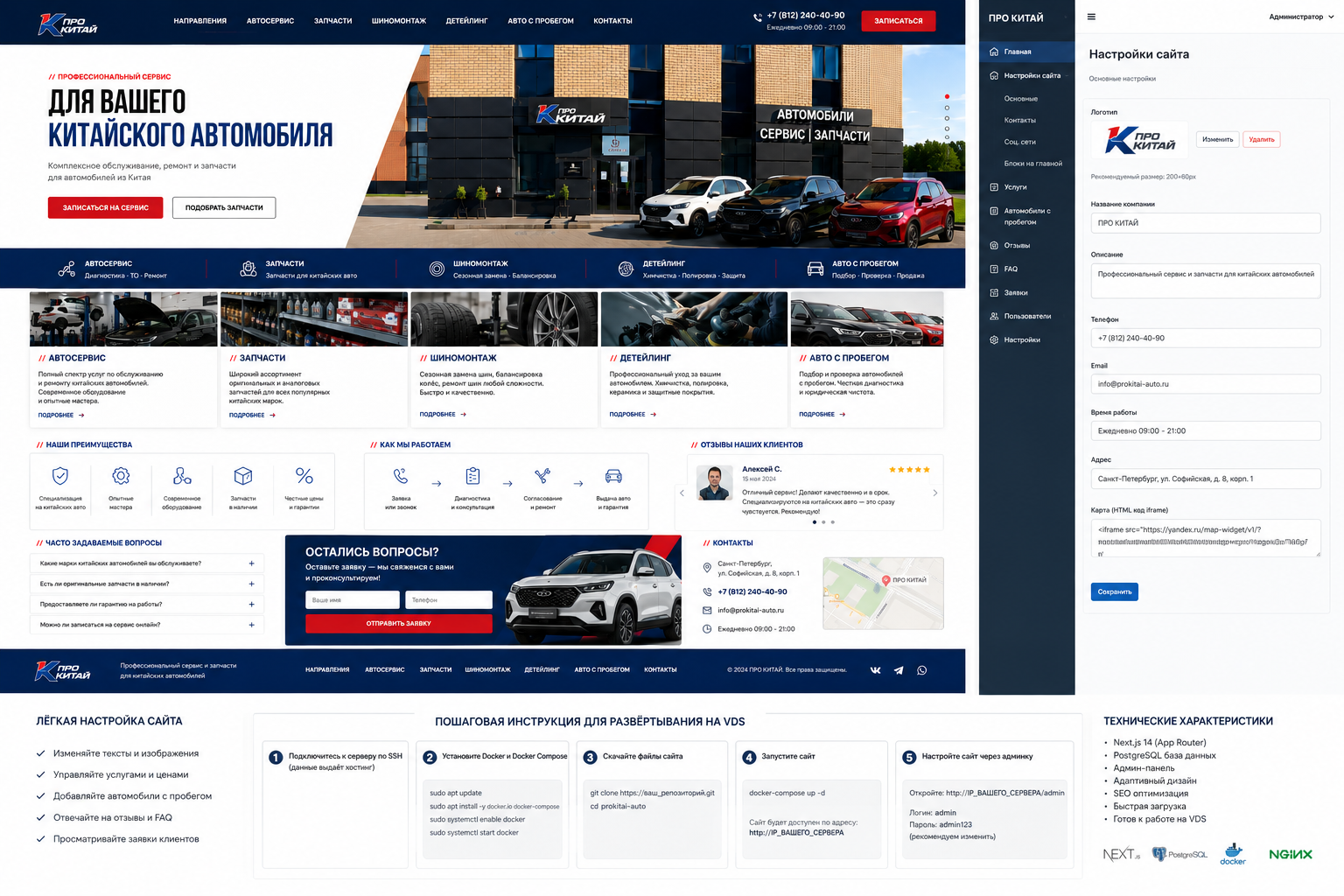Expand FAQ question about гарантию на работы
This screenshot has height=896, width=1344.
point(147,604)
